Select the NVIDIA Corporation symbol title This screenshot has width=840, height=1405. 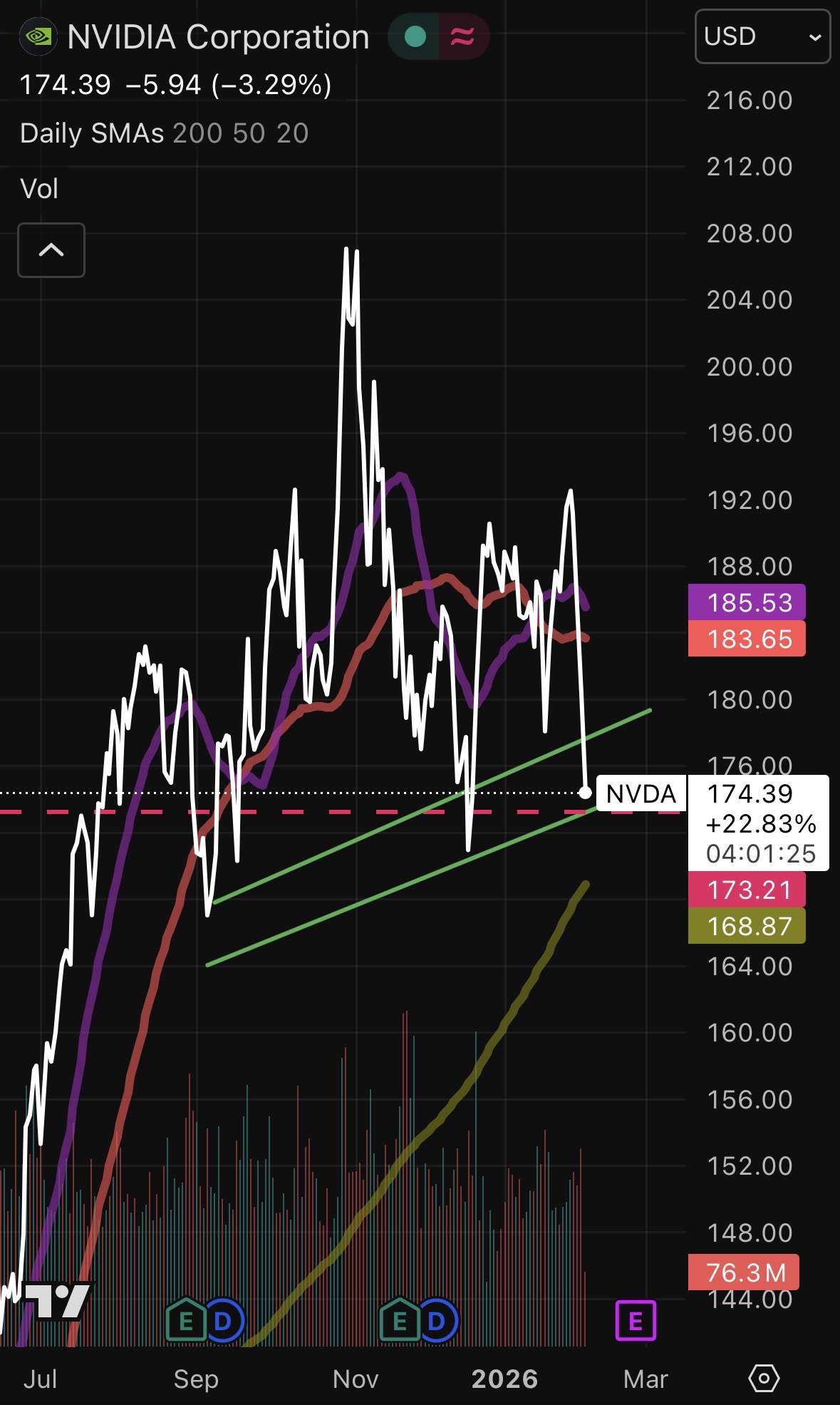coord(218,37)
